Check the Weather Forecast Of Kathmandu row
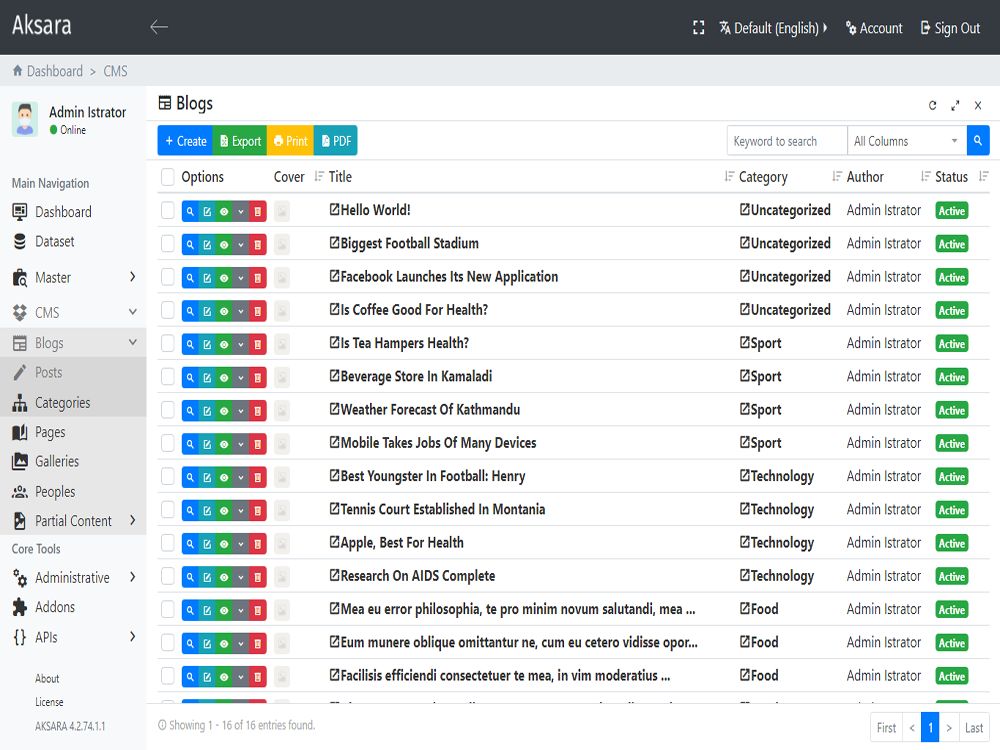The image size is (1000, 750). pyautogui.click(x=168, y=410)
